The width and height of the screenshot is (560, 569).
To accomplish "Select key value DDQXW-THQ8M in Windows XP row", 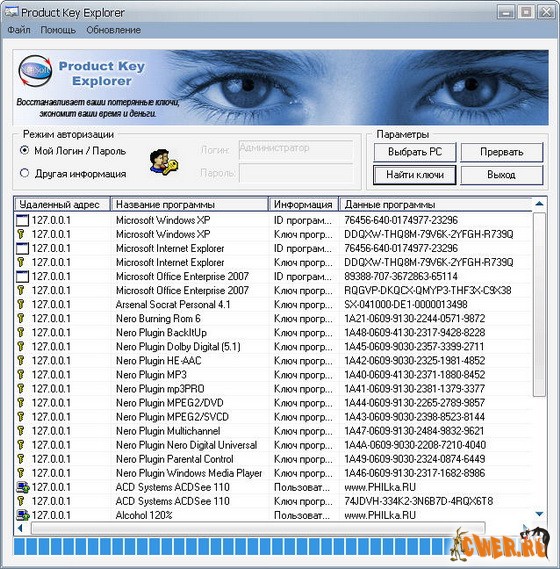I will click(429, 234).
